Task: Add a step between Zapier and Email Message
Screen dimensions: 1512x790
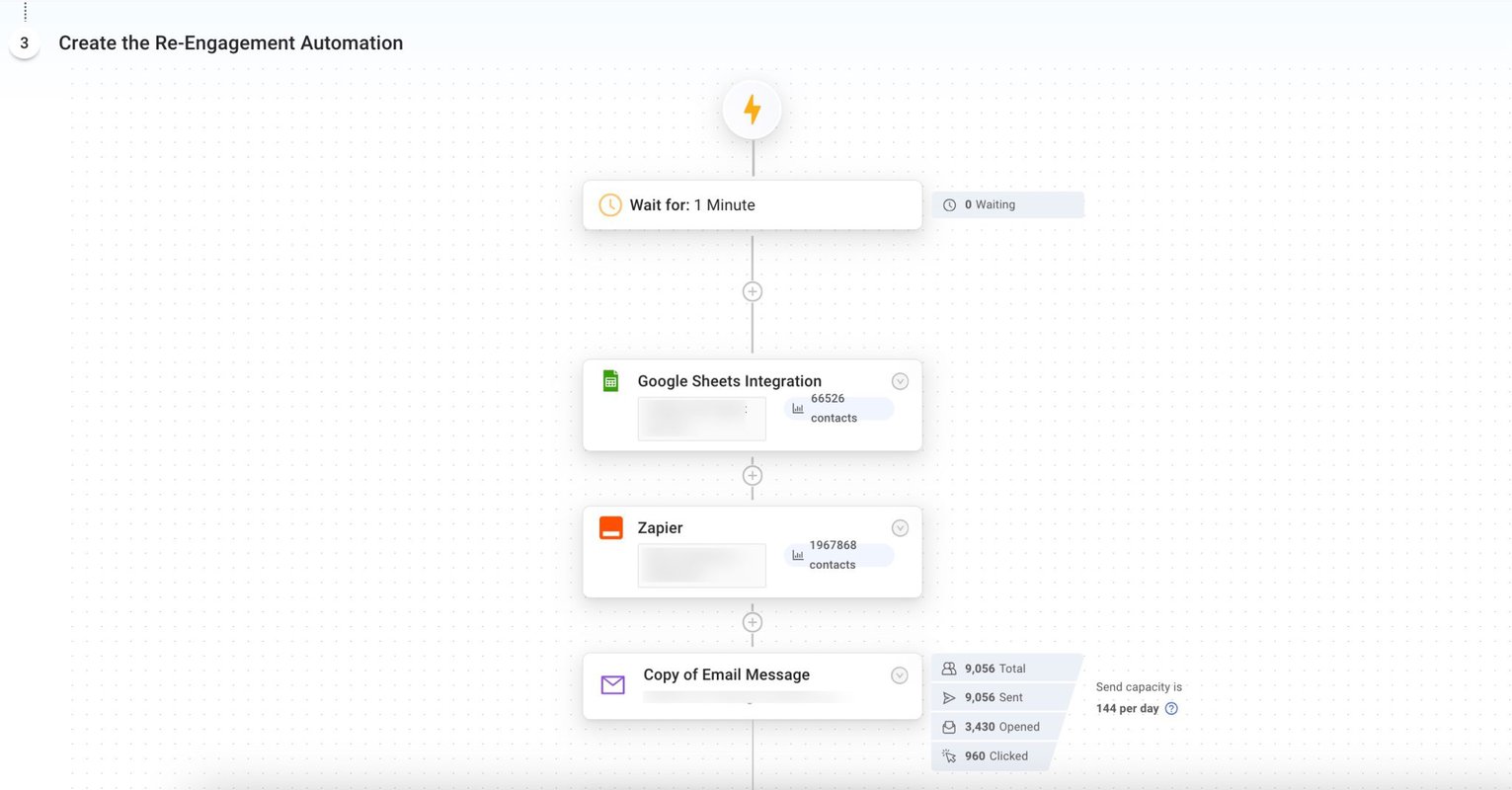Action: point(753,622)
